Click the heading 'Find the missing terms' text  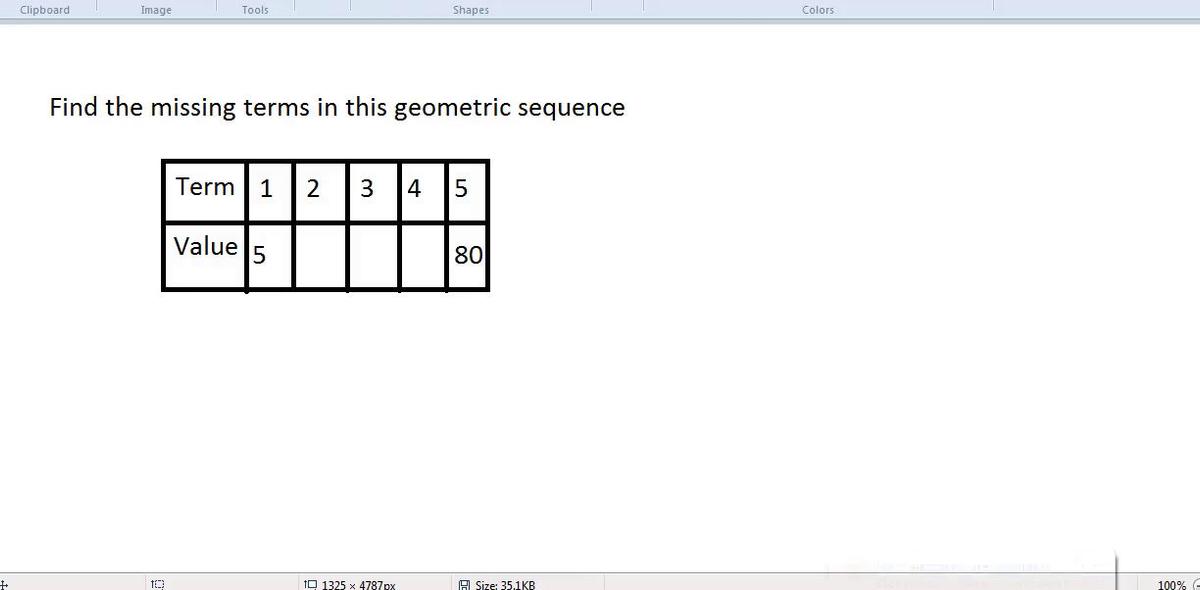[x=337, y=107]
